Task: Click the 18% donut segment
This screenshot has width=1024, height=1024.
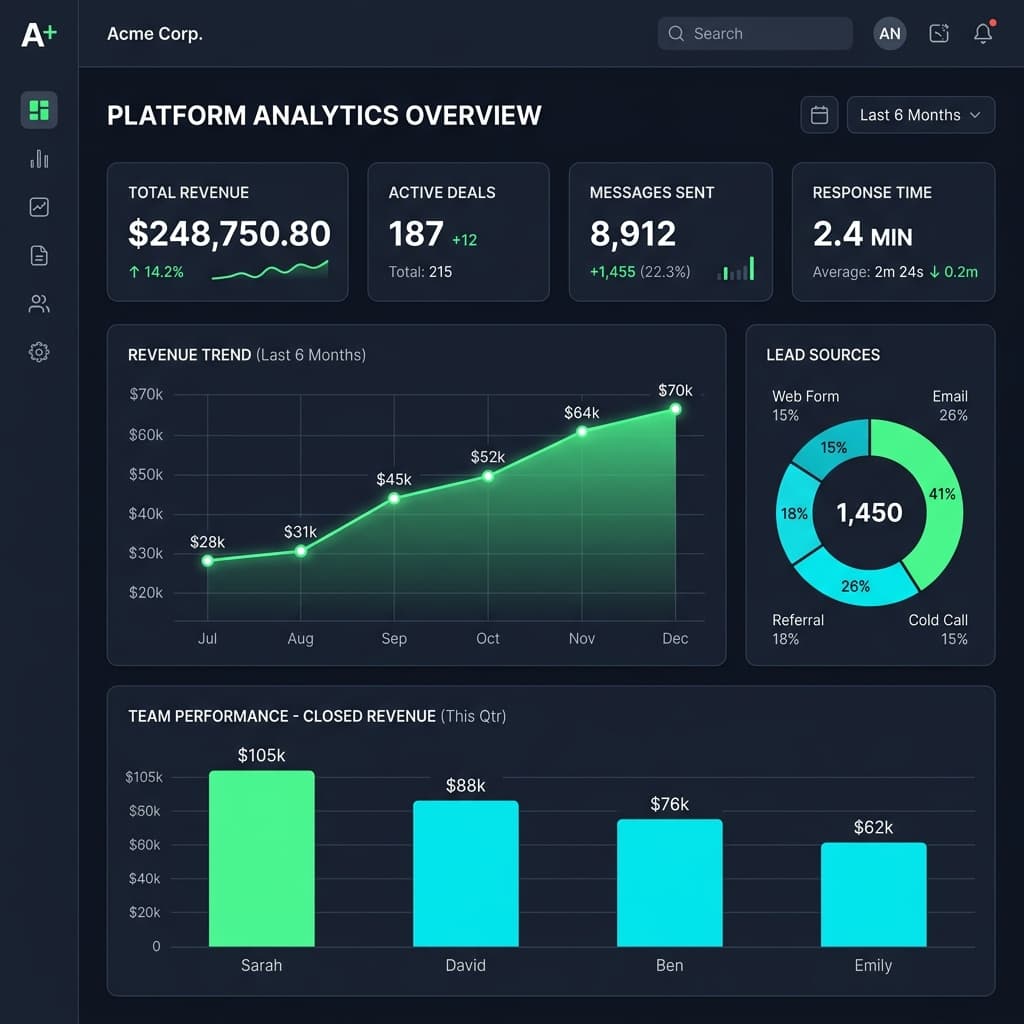Action: 796,513
